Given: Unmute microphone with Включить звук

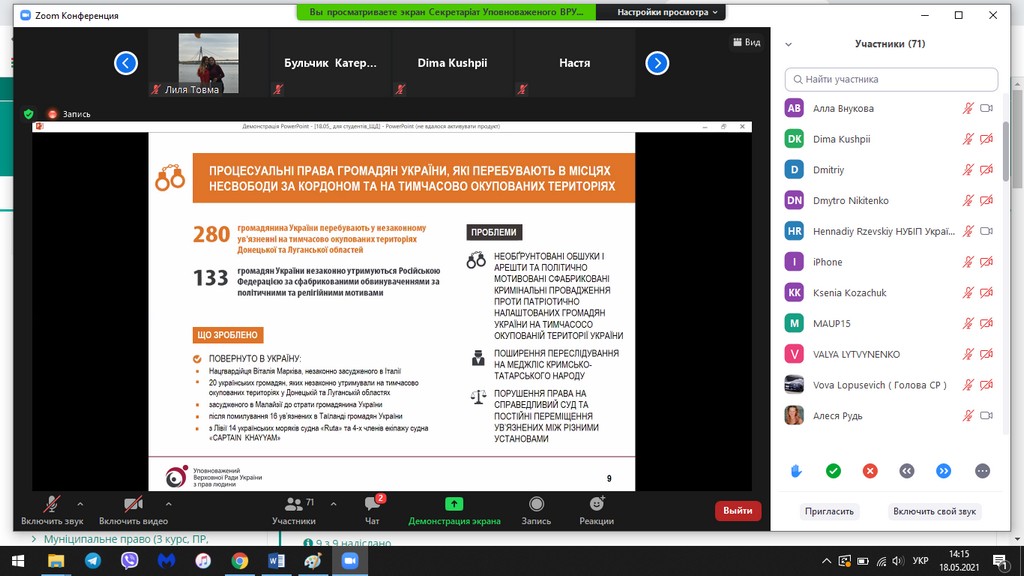Looking at the screenshot, I should (x=50, y=509).
